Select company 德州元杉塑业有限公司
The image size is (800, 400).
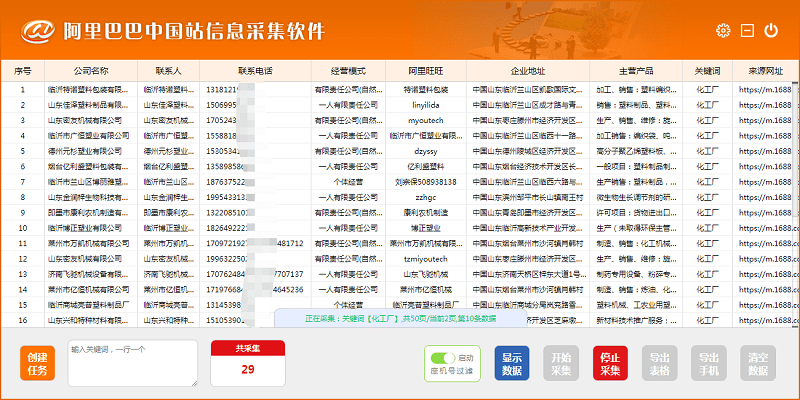(x=85, y=151)
